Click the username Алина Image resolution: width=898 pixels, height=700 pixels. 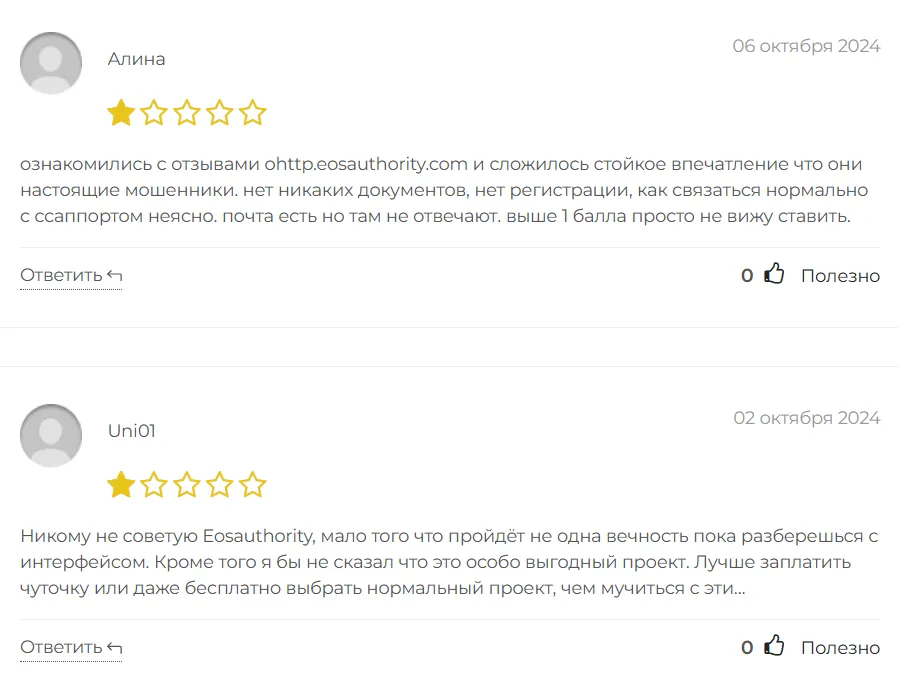coord(137,59)
